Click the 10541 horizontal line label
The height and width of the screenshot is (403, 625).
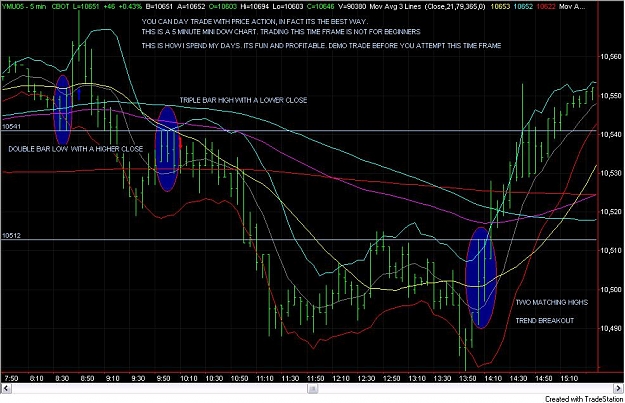(11, 126)
